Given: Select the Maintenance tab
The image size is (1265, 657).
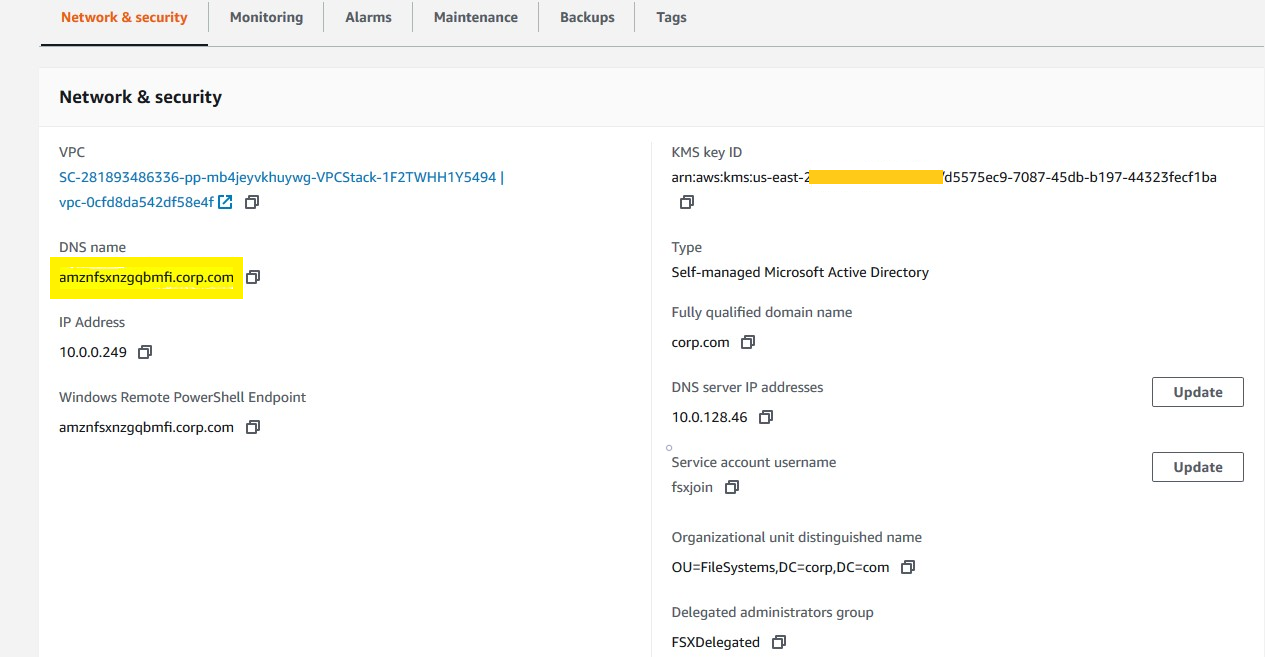Looking at the screenshot, I should point(475,17).
